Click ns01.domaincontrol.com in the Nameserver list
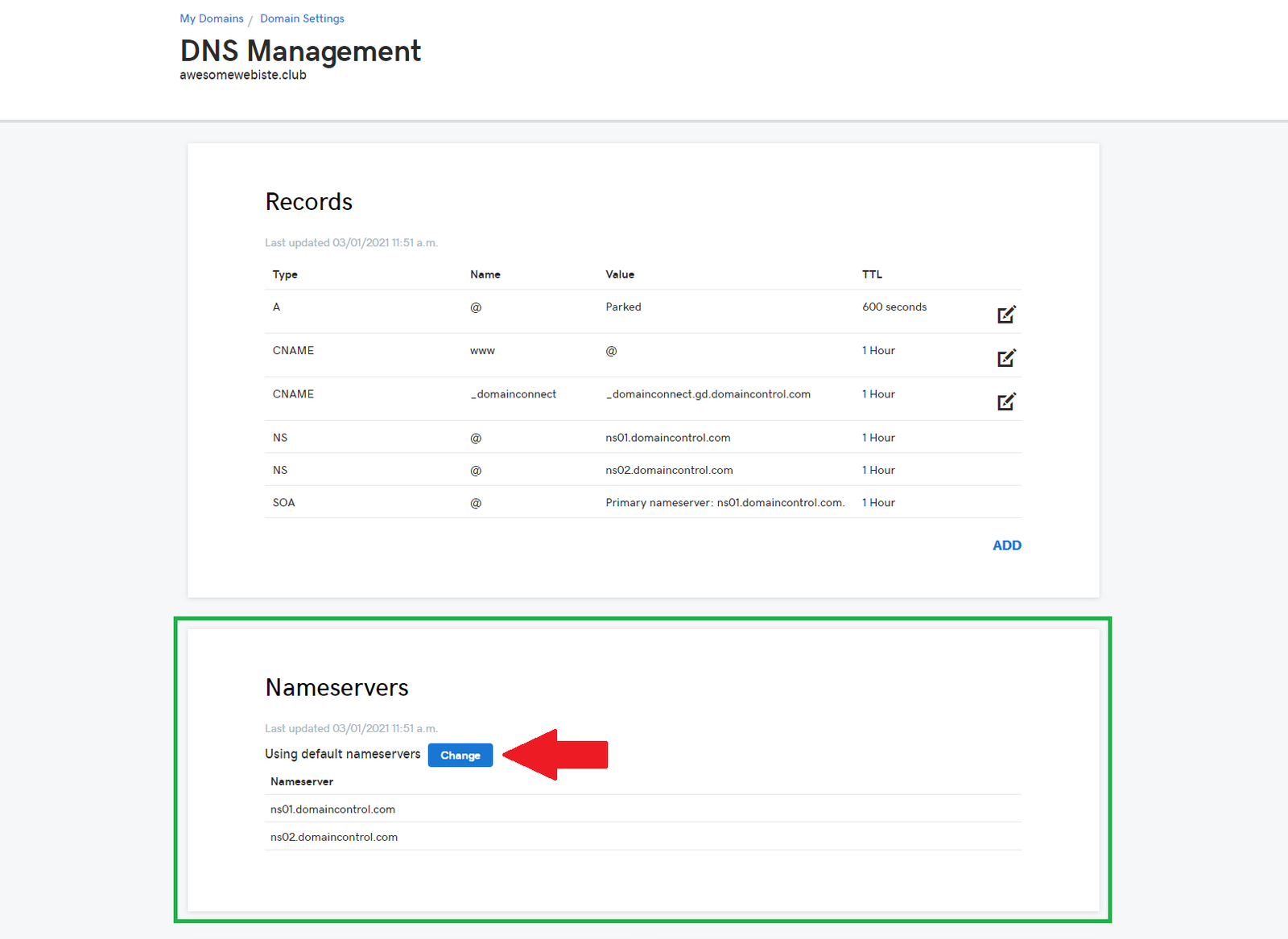The height and width of the screenshot is (939, 1288). click(x=332, y=809)
